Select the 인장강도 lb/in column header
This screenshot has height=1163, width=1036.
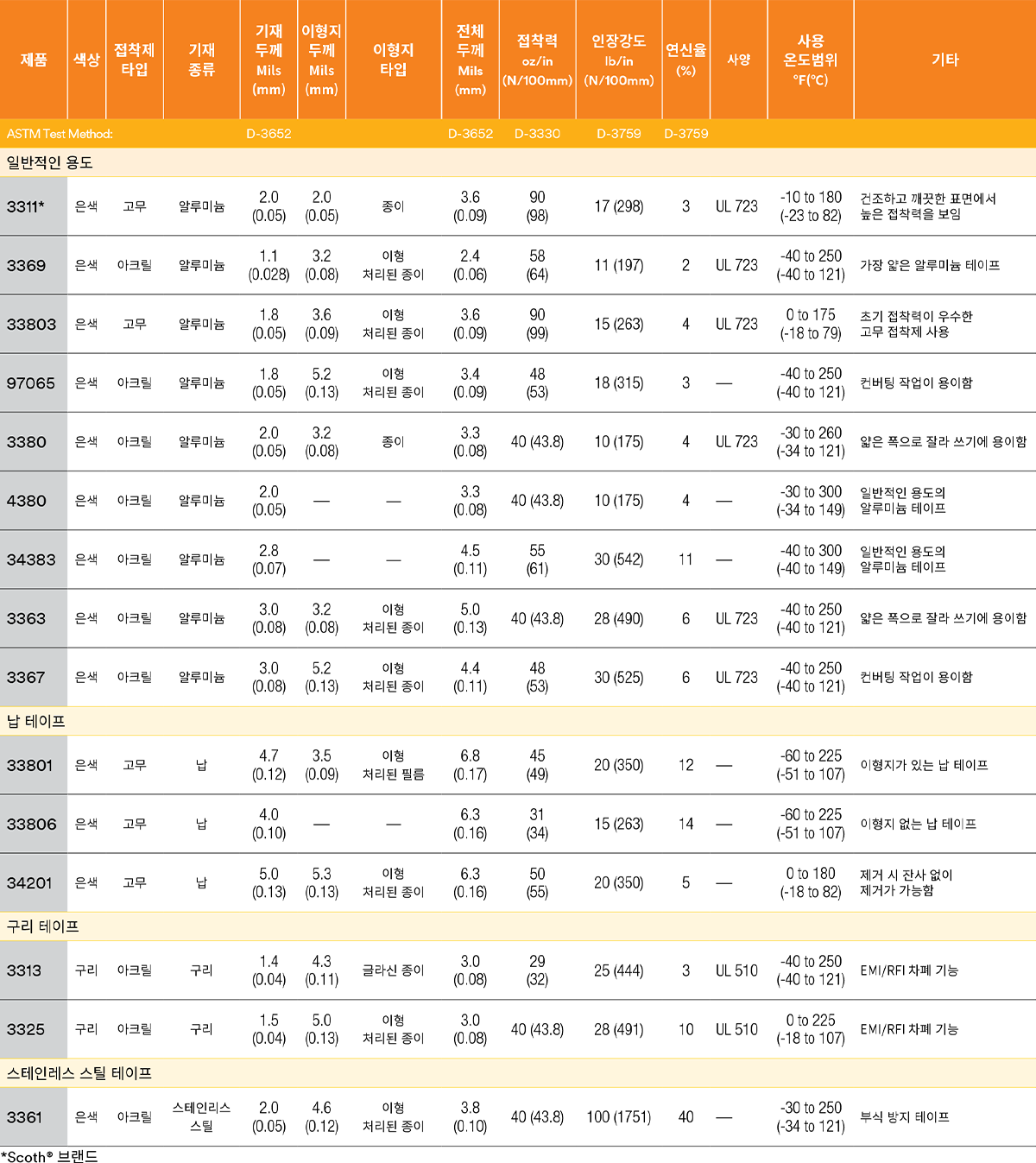click(618, 60)
